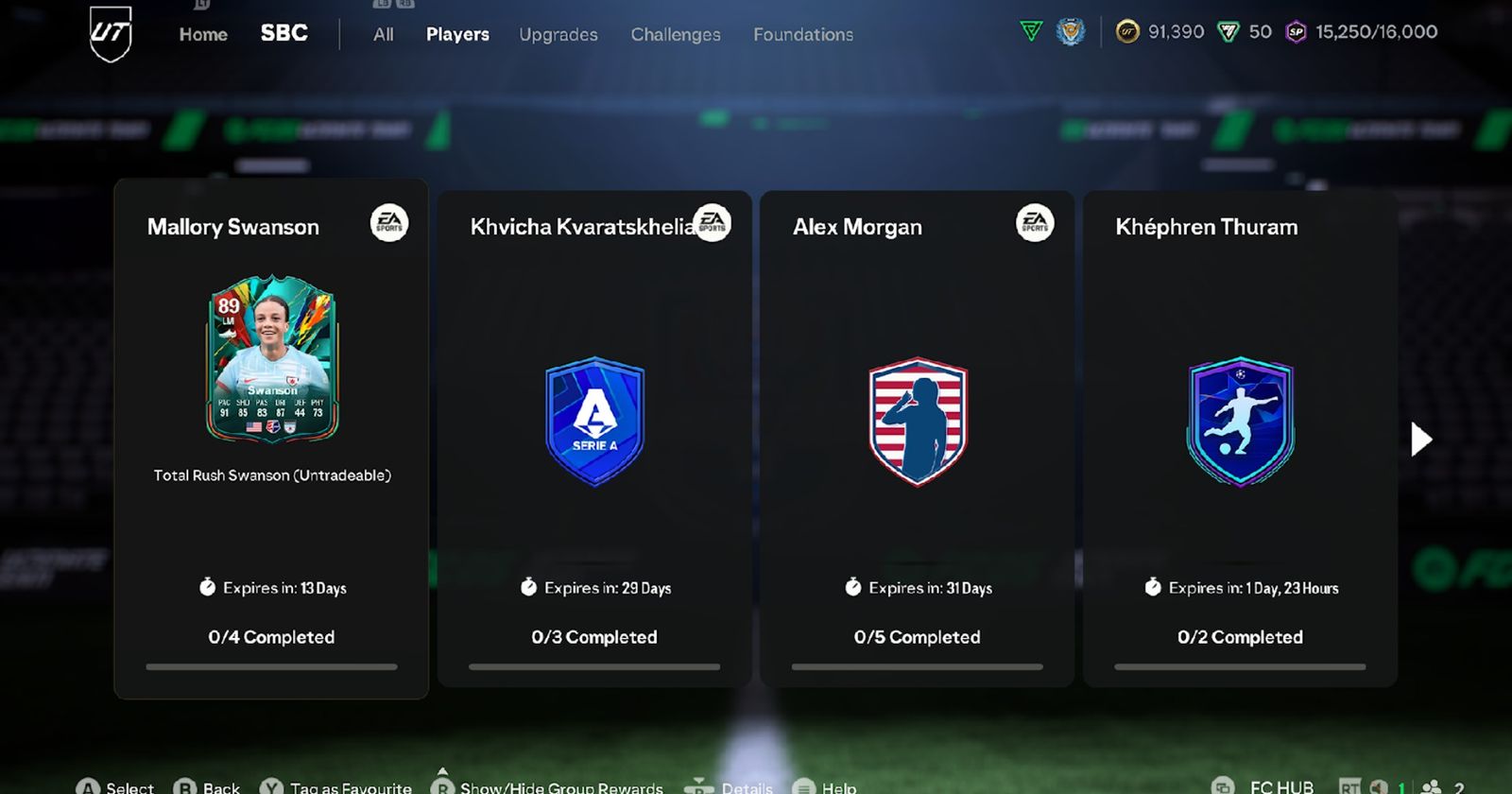Click Tag as Favourite button

336,786
